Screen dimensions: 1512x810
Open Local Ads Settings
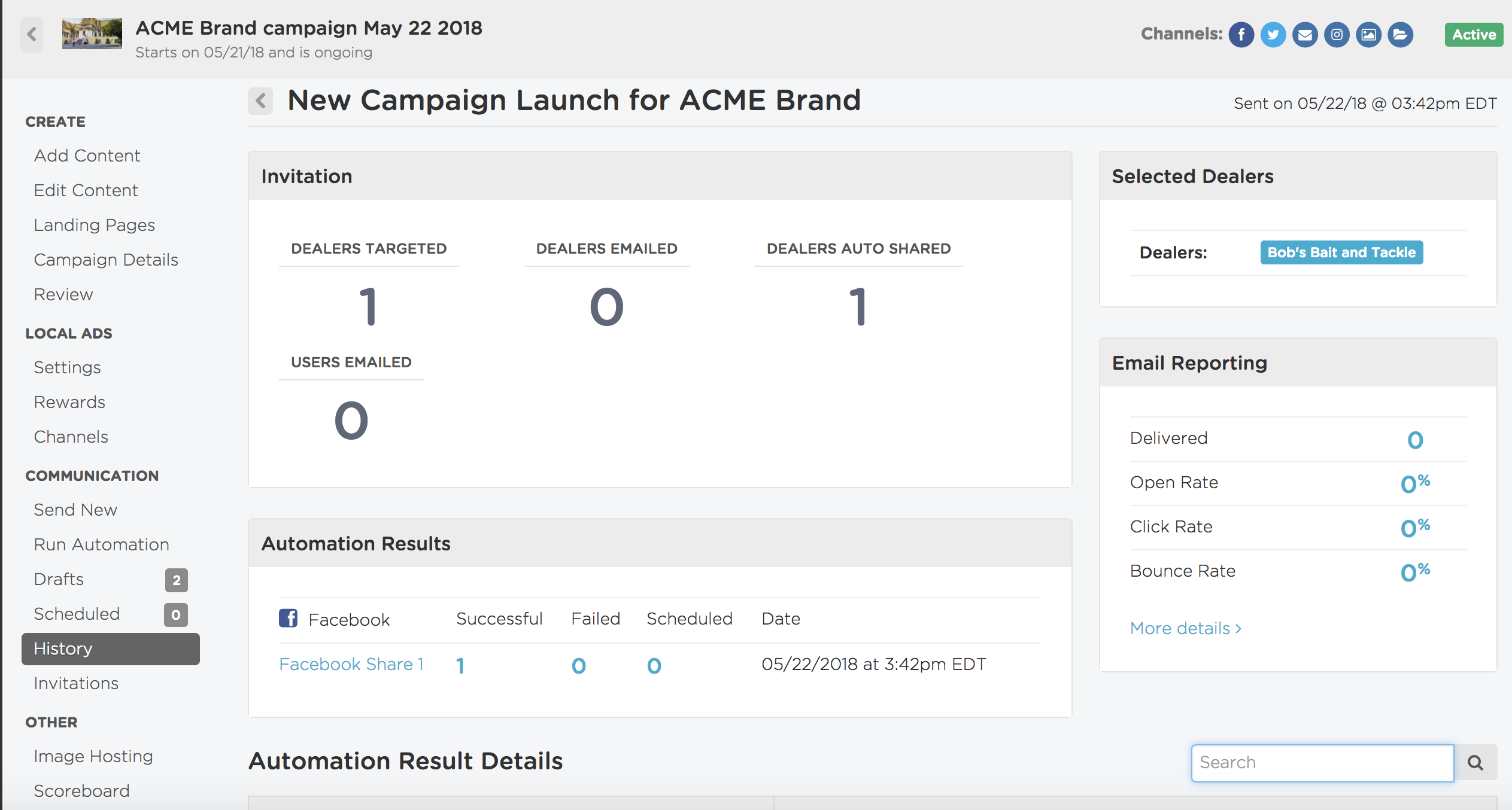click(x=67, y=367)
